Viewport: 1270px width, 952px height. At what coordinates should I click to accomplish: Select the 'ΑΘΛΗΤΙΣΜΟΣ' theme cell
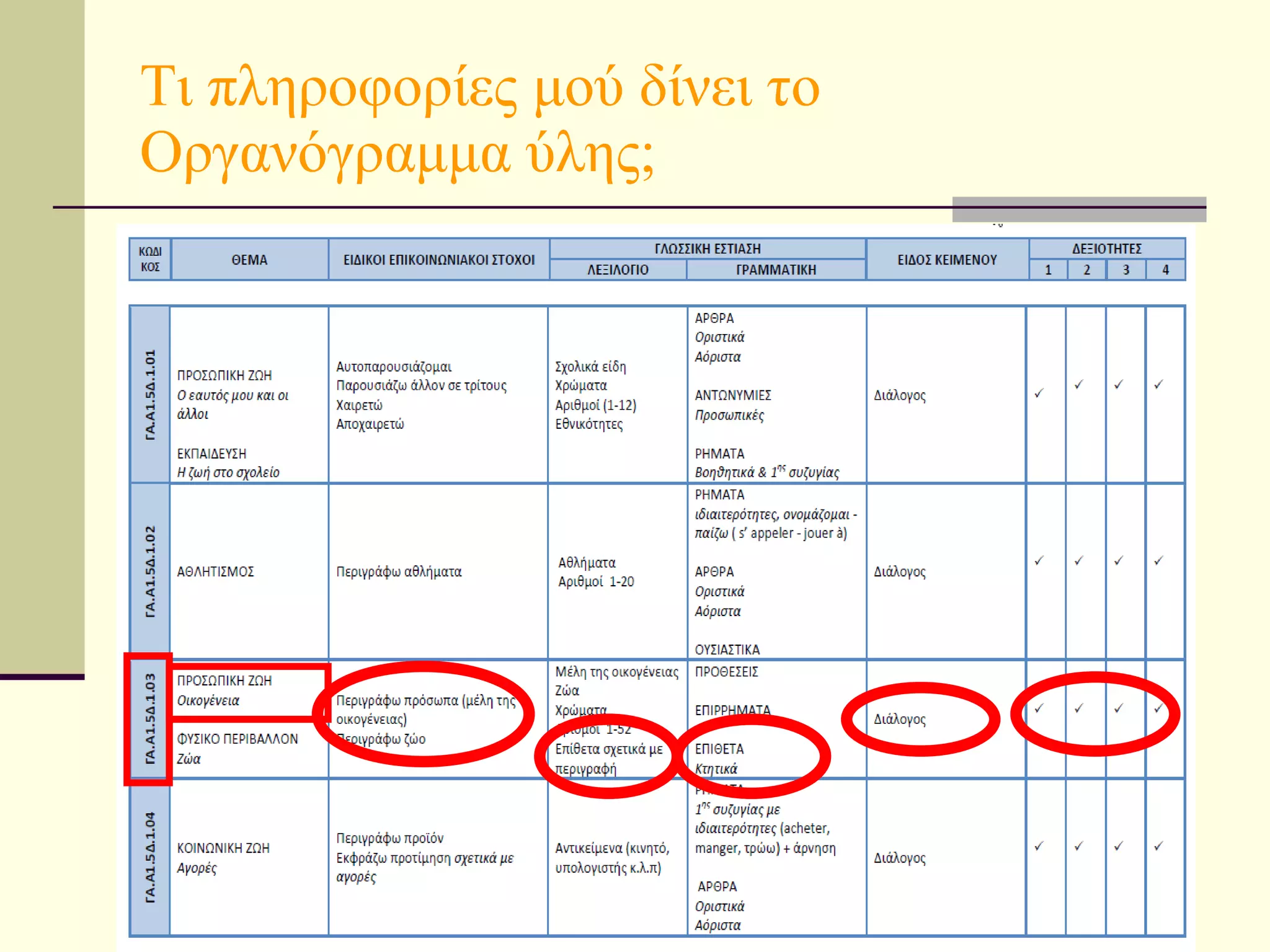tap(215, 571)
